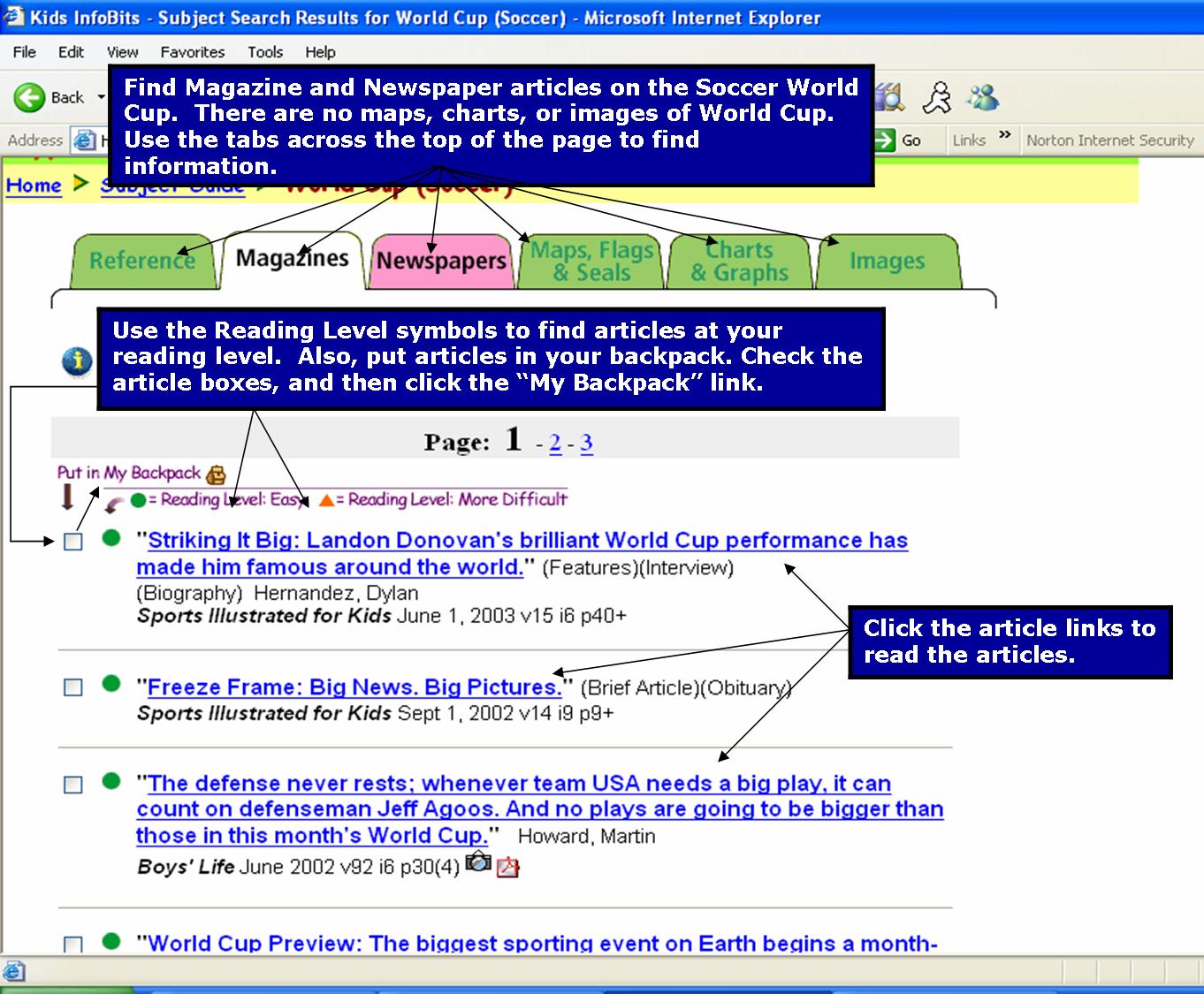The width and height of the screenshot is (1204, 994).
Task: Open the Freeze Frame: Big News article
Action: pyautogui.click(x=354, y=687)
